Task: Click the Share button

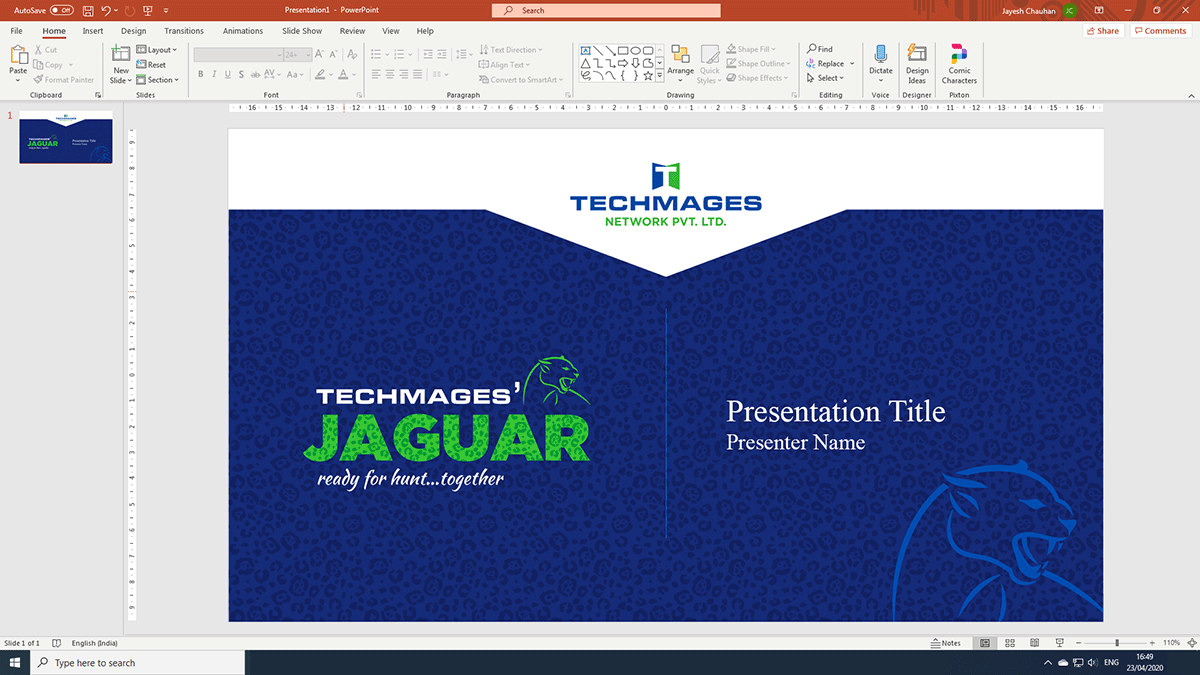Action: [x=1102, y=31]
